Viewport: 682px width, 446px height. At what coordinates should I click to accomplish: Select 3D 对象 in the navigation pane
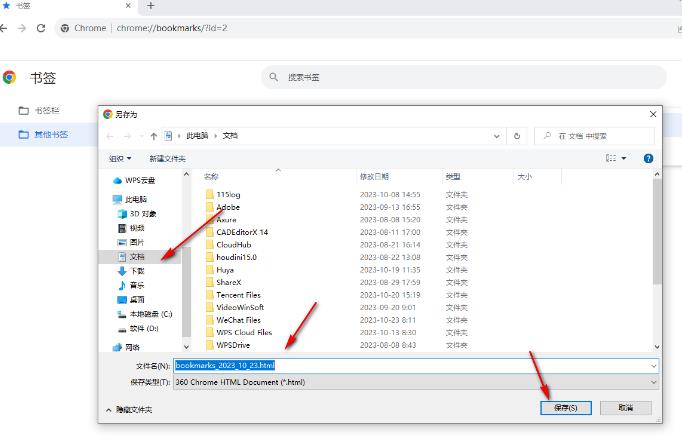pos(142,214)
